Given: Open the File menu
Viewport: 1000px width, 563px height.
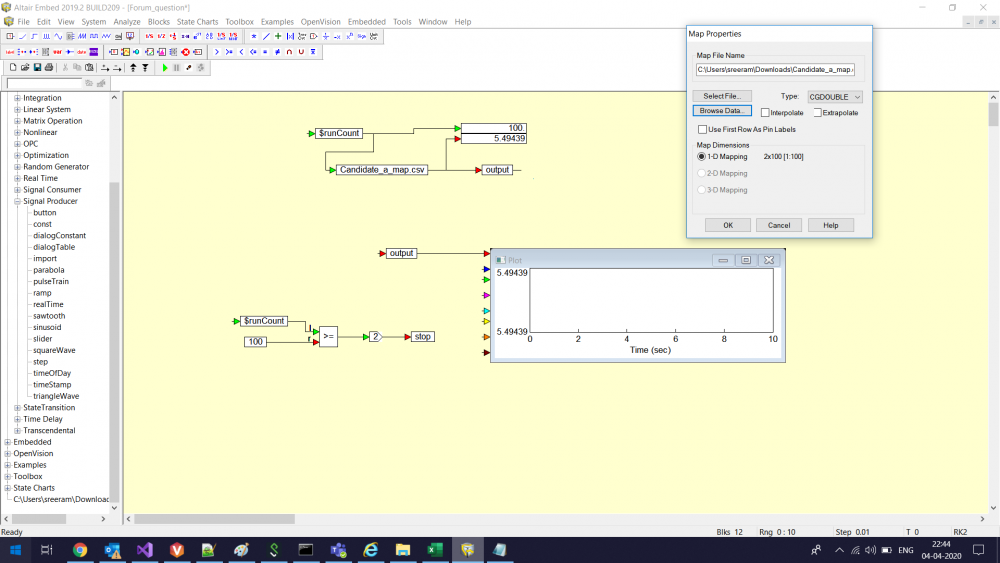Looking at the screenshot, I should click(x=23, y=22).
